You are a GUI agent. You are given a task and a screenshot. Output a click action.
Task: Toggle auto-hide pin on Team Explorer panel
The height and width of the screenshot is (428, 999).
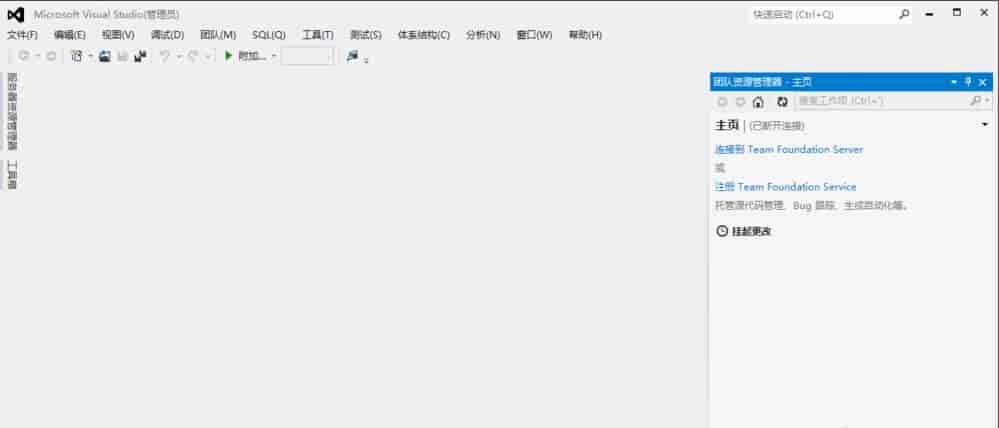coord(968,82)
